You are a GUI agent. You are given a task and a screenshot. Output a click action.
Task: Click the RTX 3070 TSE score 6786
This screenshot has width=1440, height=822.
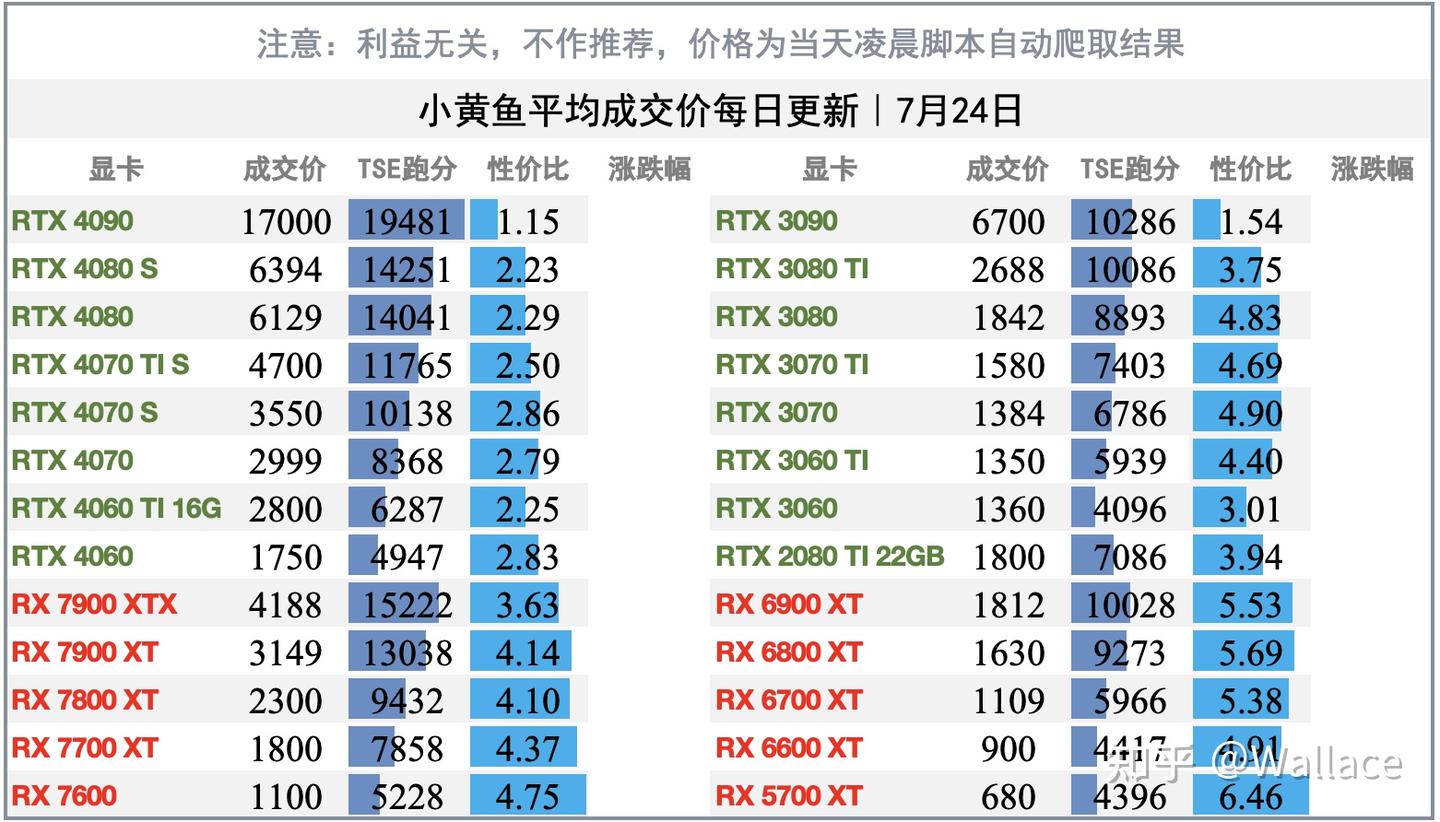click(x=1130, y=414)
